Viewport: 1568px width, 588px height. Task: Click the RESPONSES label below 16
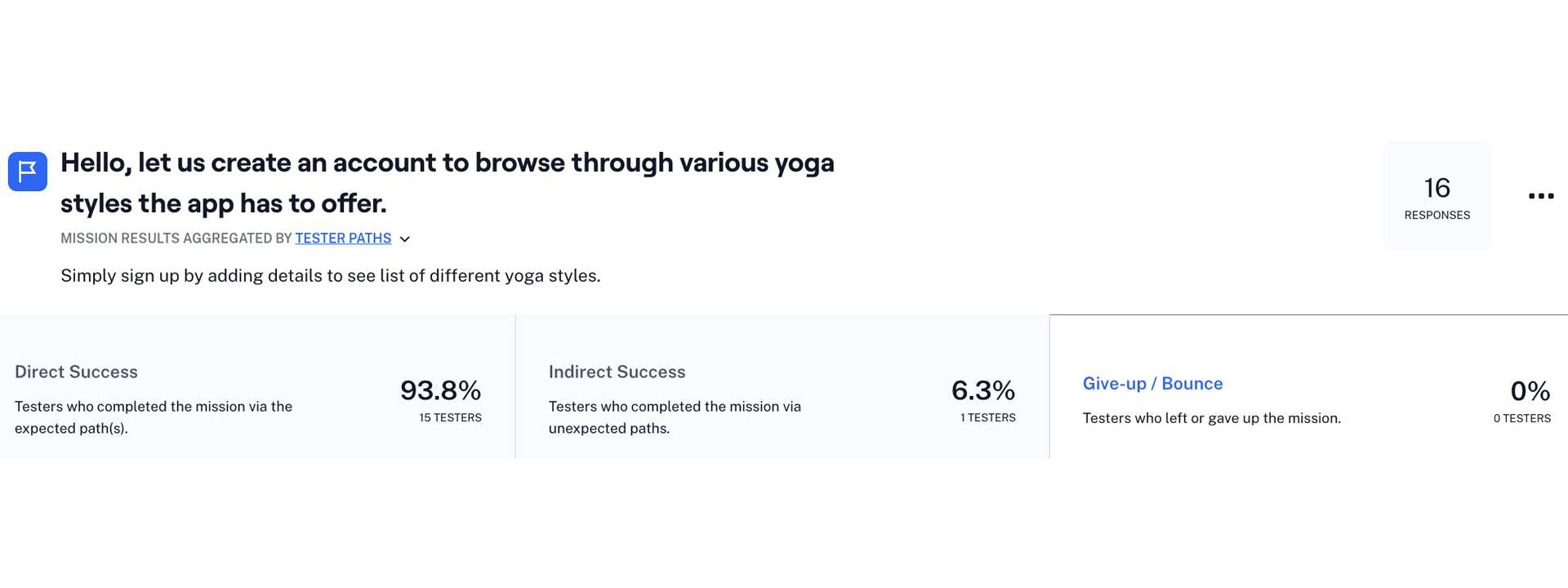1437,216
